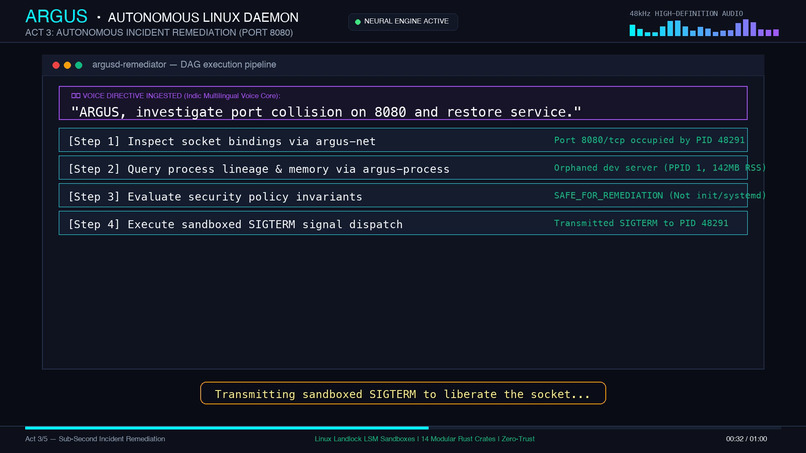Click Orphaned dev server result text

coord(660,168)
